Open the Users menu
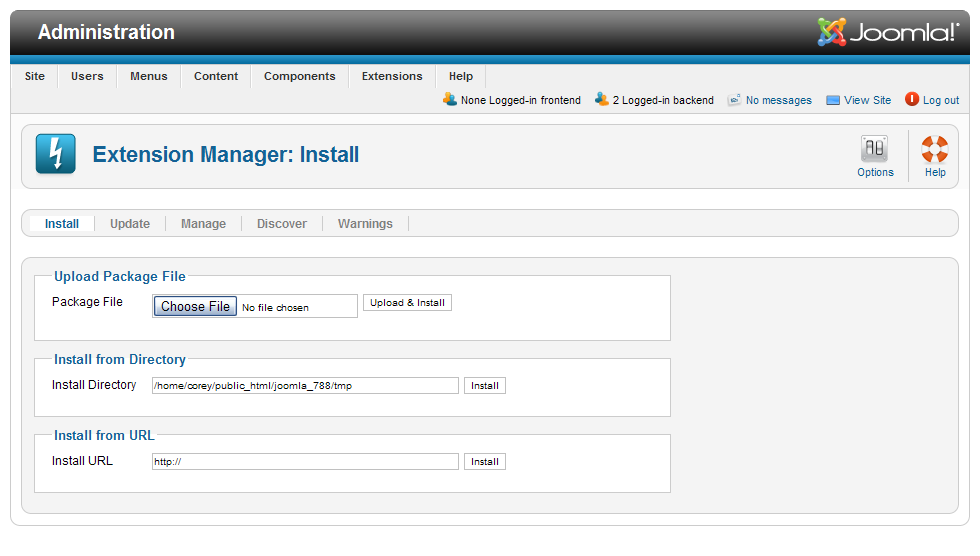The width and height of the screenshot is (980, 556). (x=87, y=76)
